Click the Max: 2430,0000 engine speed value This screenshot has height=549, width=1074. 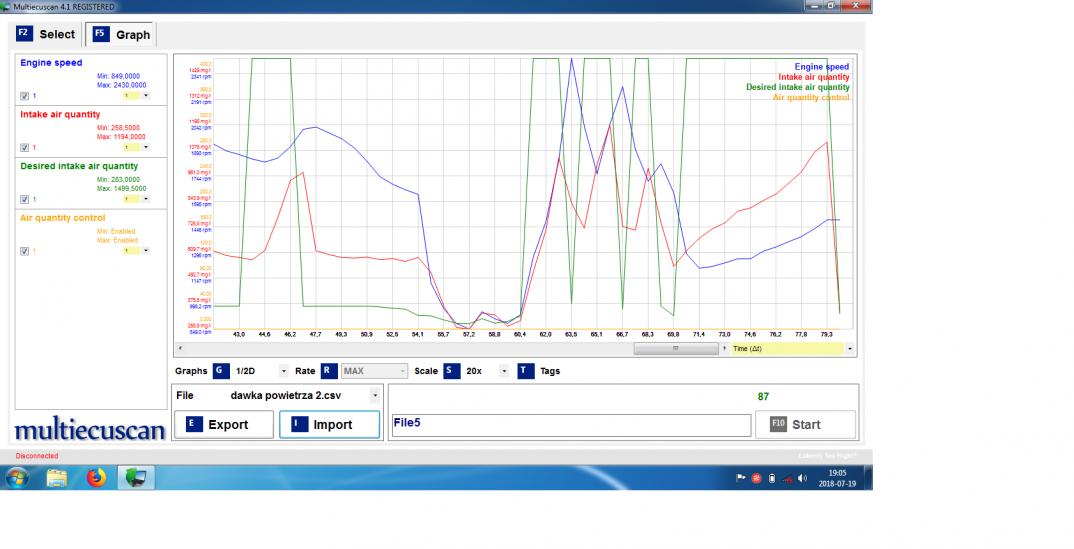121,85
